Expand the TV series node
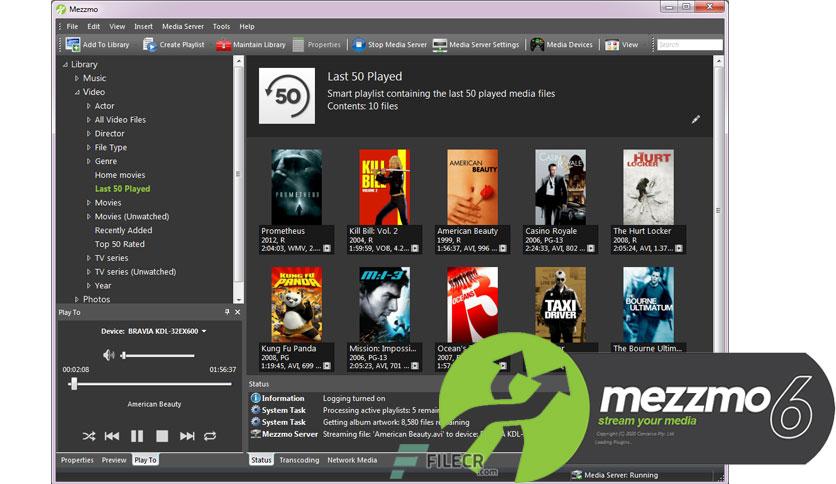Image resolution: width=836 pixels, height=484 pixels. pyautogui.click(x=89, y=257)
